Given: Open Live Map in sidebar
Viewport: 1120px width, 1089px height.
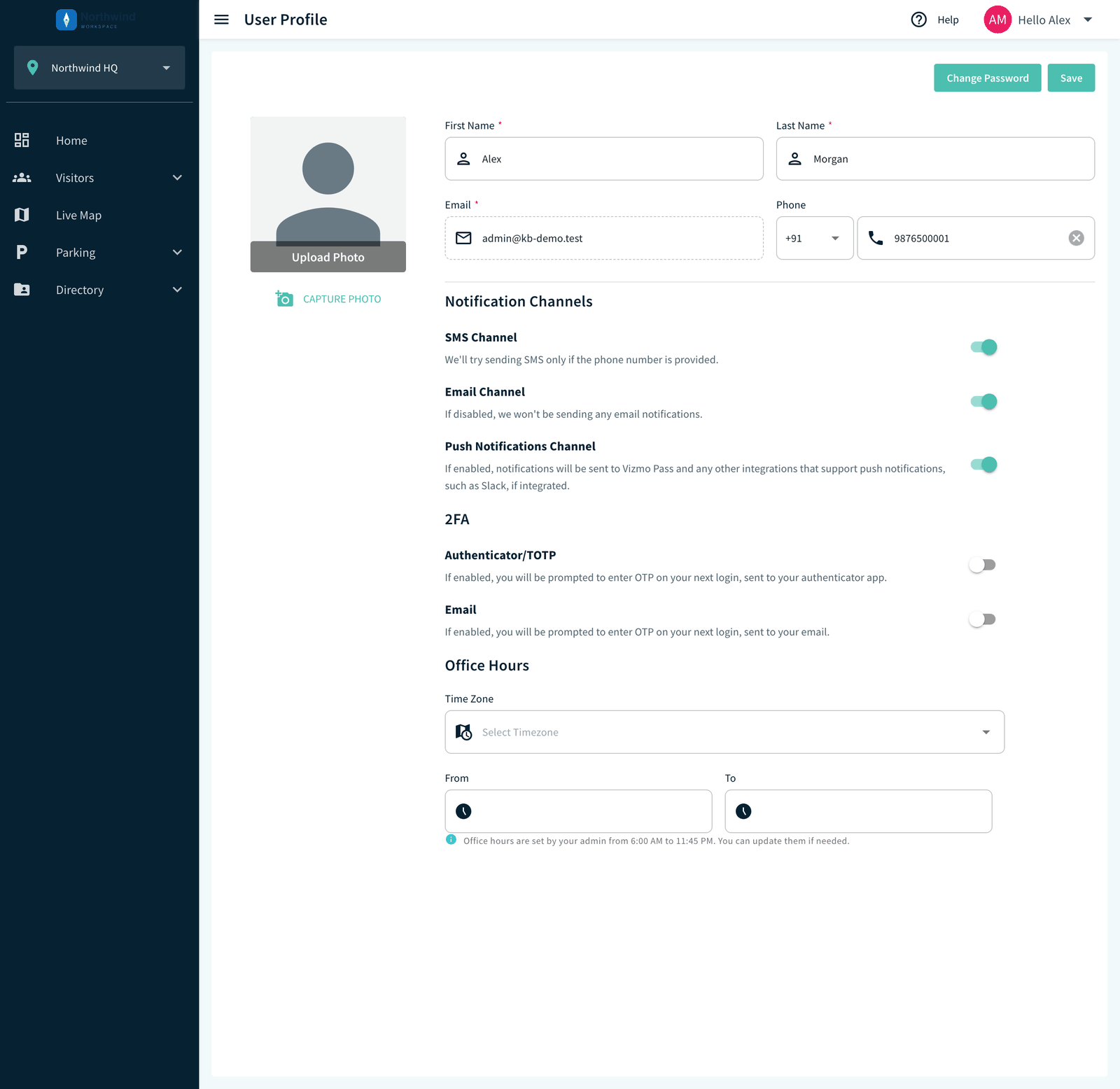Looking at the screenshot, I should tap(78, 216).
